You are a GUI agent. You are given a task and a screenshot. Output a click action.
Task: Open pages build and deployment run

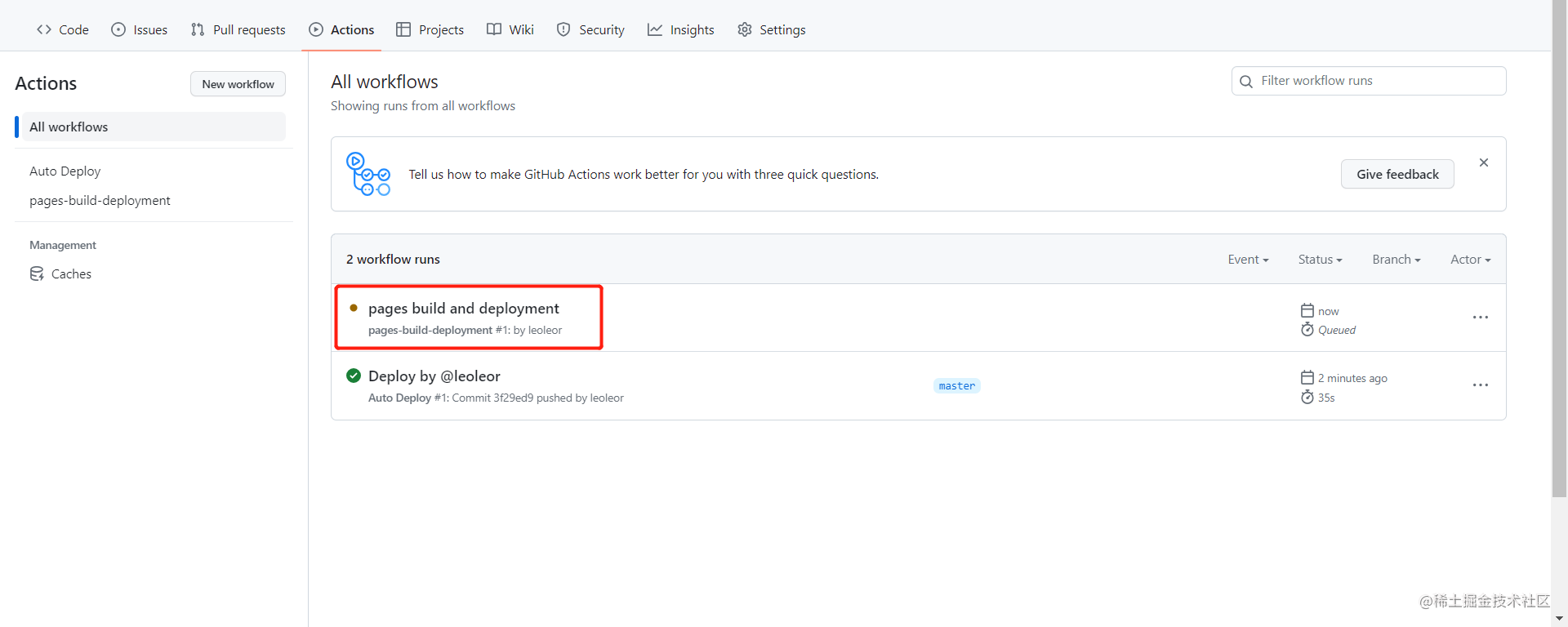click(463, 308)
